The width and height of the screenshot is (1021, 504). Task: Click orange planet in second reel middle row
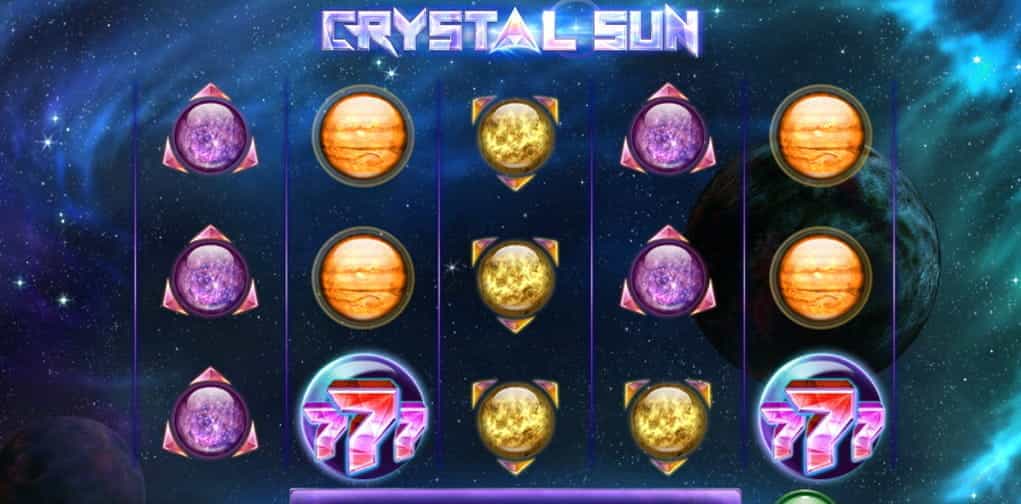[x=363, y=277]
